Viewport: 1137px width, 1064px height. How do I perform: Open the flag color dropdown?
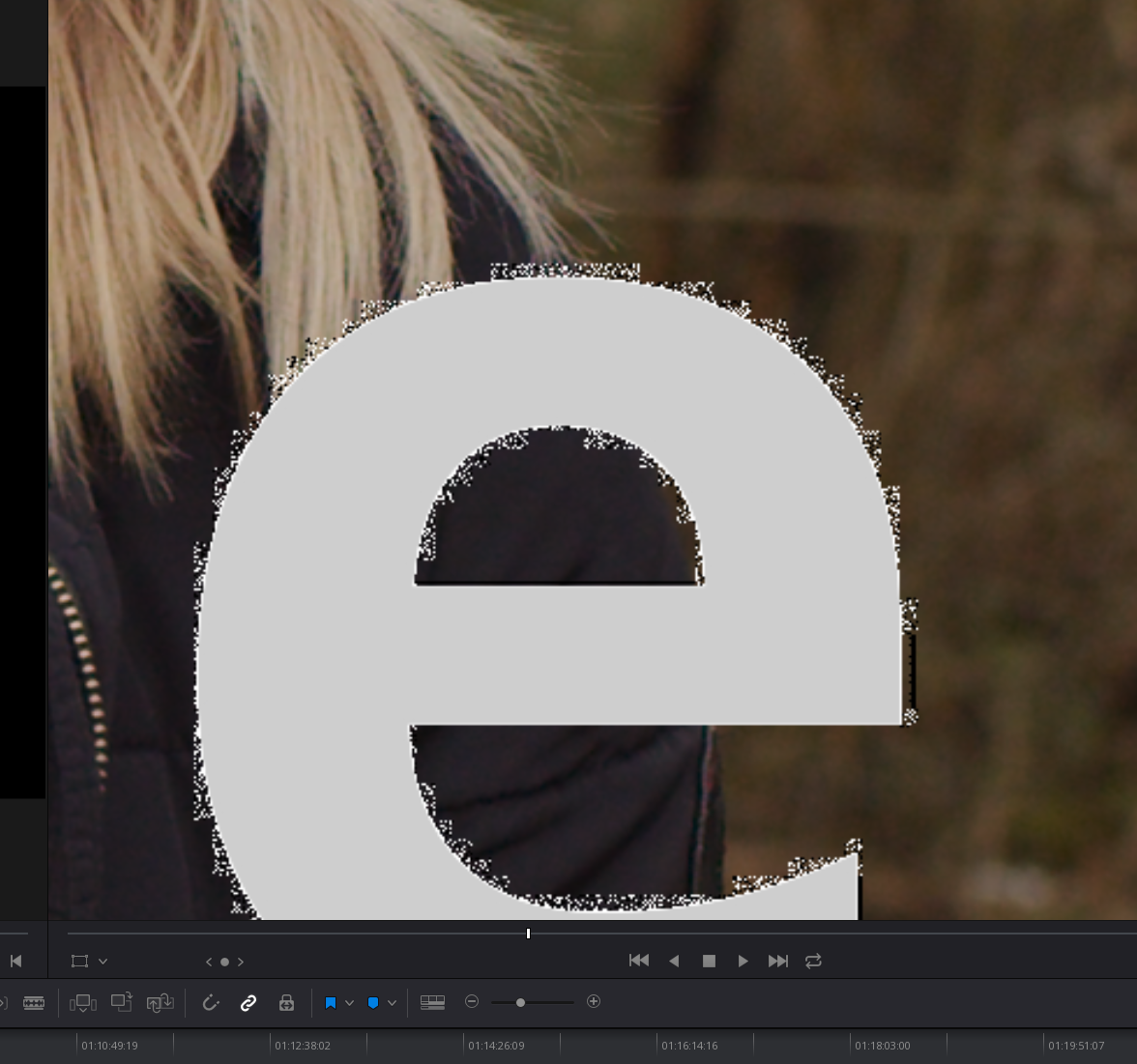(x=350, y=1003)
